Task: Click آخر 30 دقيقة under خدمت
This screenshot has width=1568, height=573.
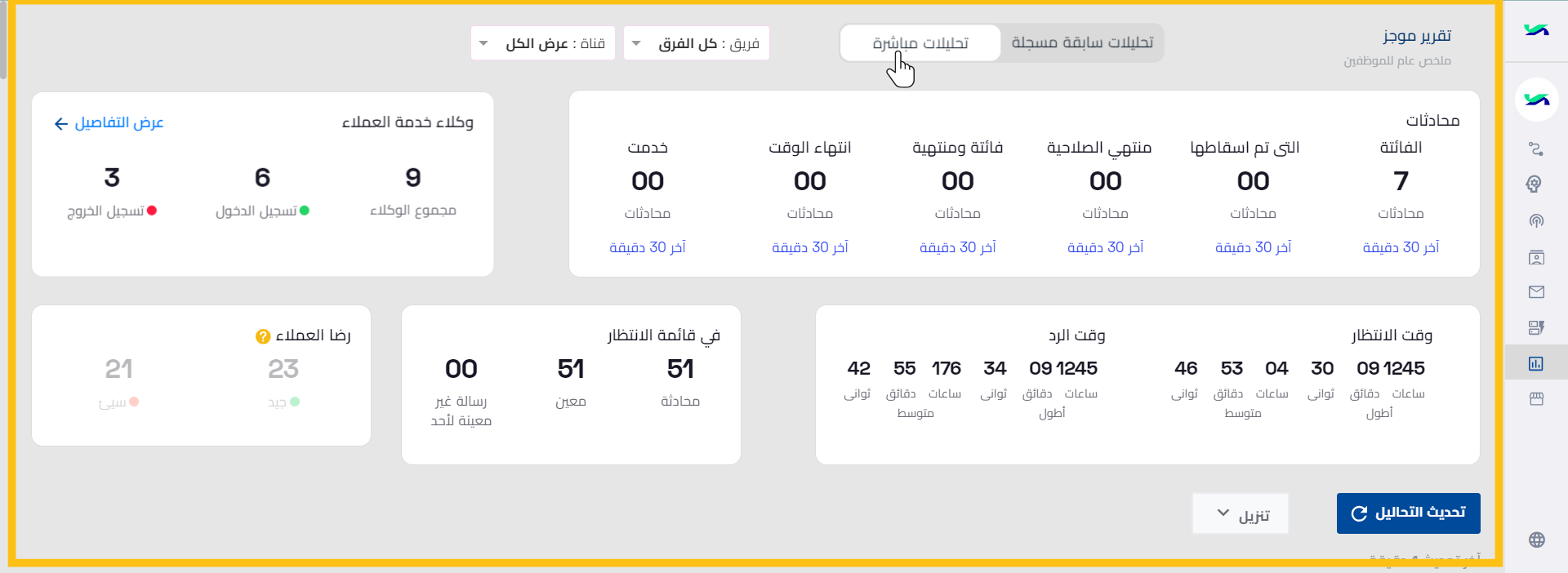Action: click(647, 247)
